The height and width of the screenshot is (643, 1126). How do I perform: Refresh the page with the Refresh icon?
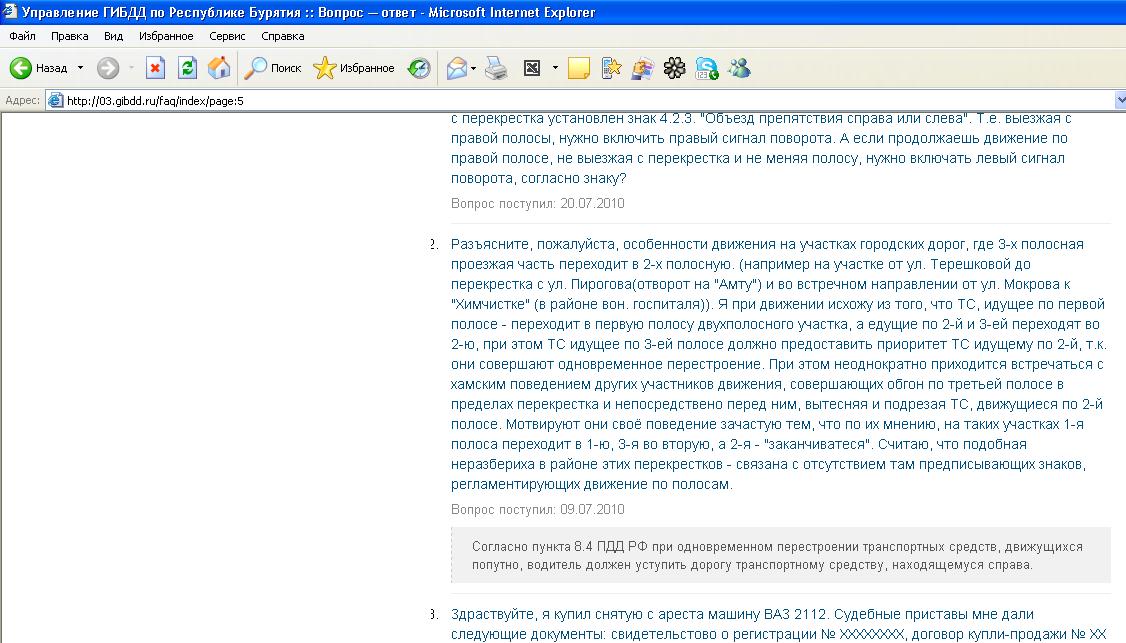[187, 68]
